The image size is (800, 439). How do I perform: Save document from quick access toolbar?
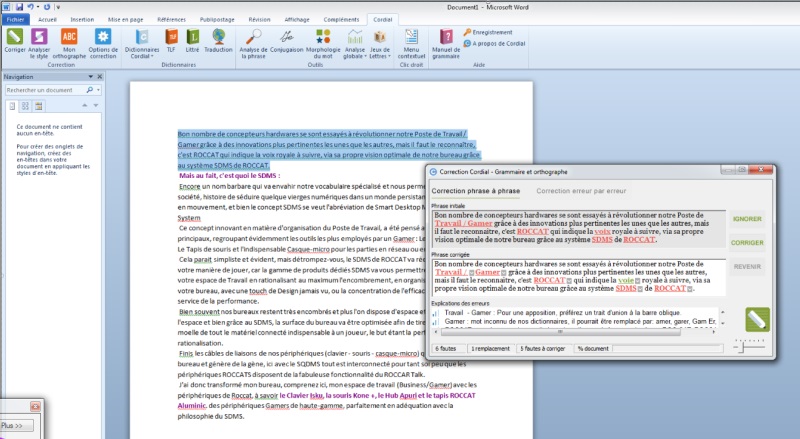click(19, 7)
